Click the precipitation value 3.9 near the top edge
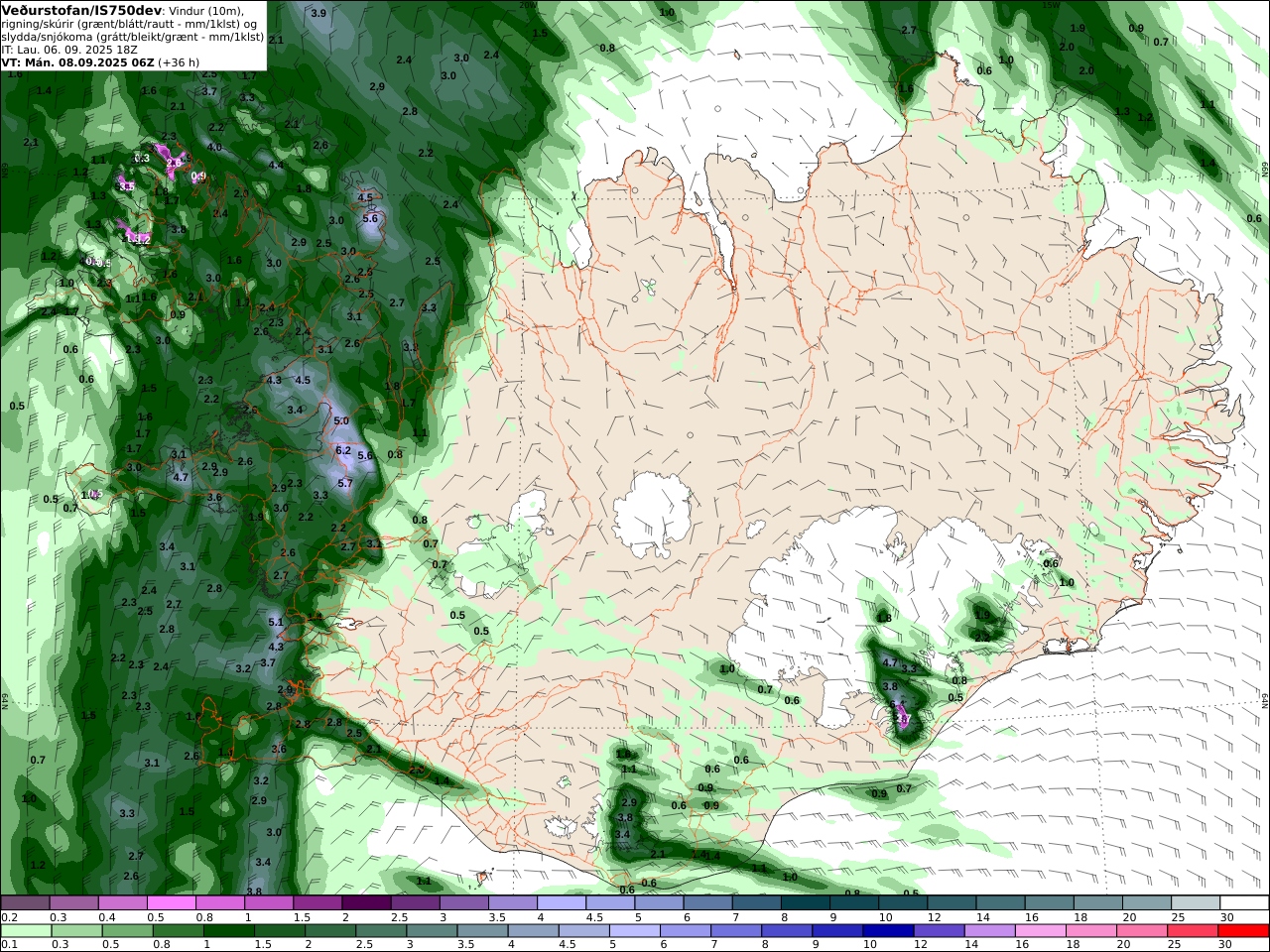This screenshot has height=952, width=1270. (x=318, y=14)
